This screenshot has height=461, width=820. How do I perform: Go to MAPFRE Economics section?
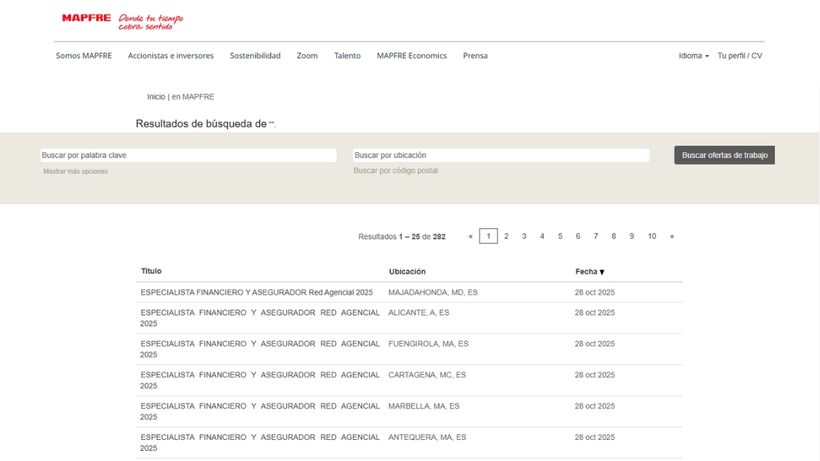pyautogui.click(x=411, y=56)
